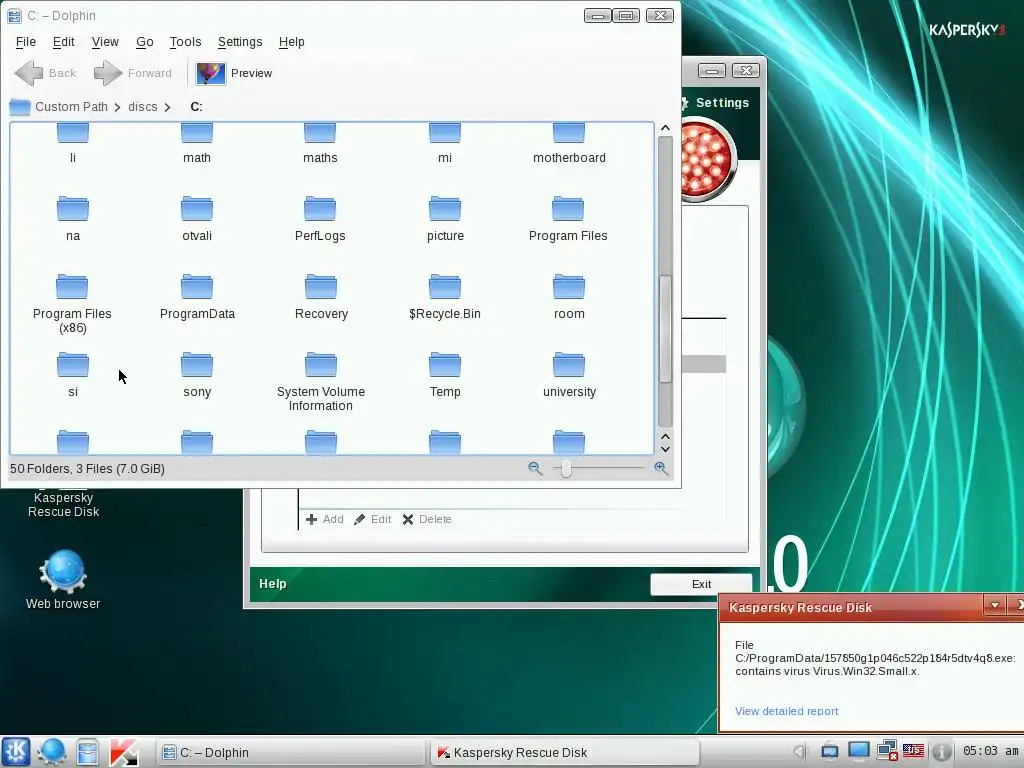
Task: Open the notification dropdown arrow
Action: point(994,605)
